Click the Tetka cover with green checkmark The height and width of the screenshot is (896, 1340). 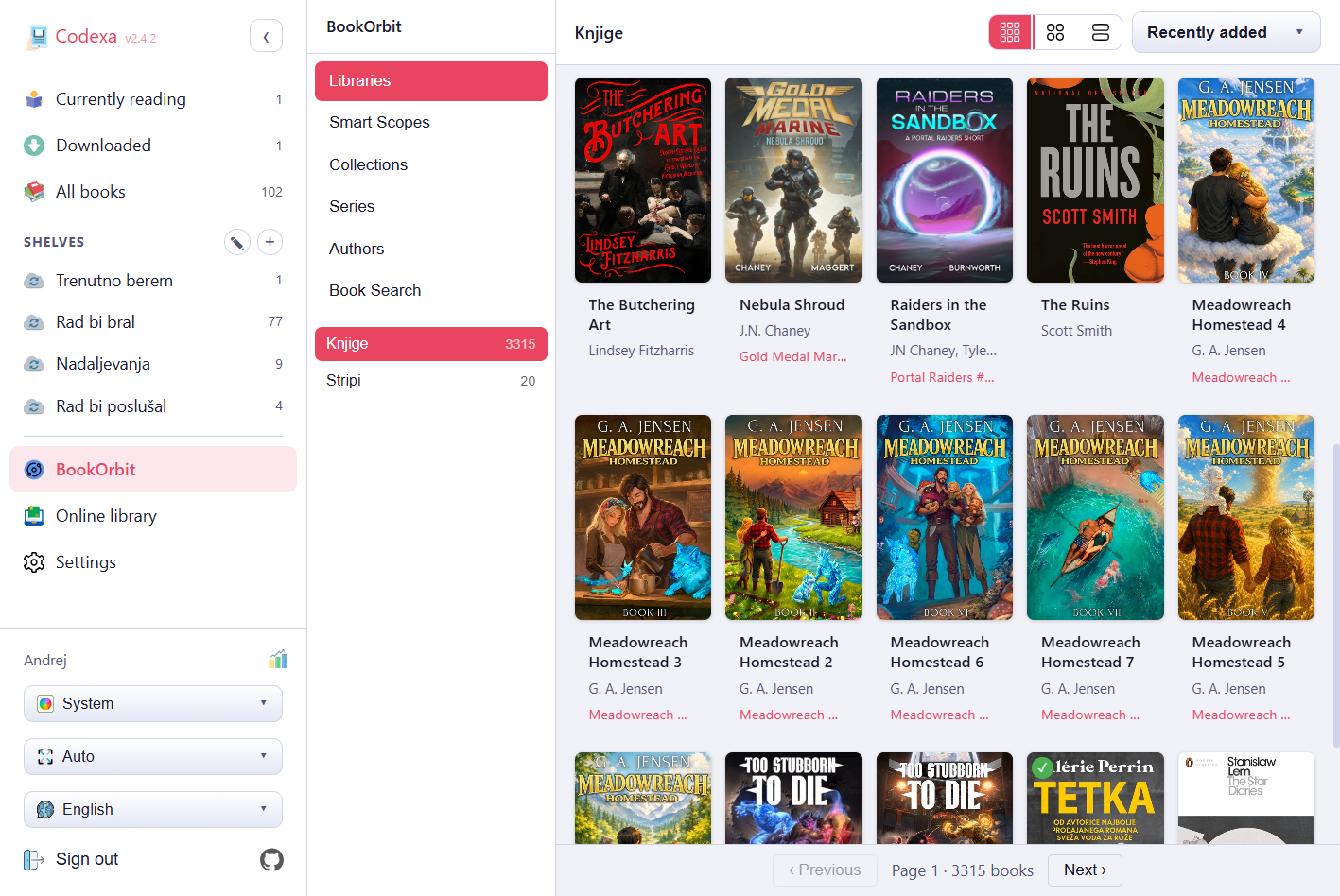pos(1095,798)
